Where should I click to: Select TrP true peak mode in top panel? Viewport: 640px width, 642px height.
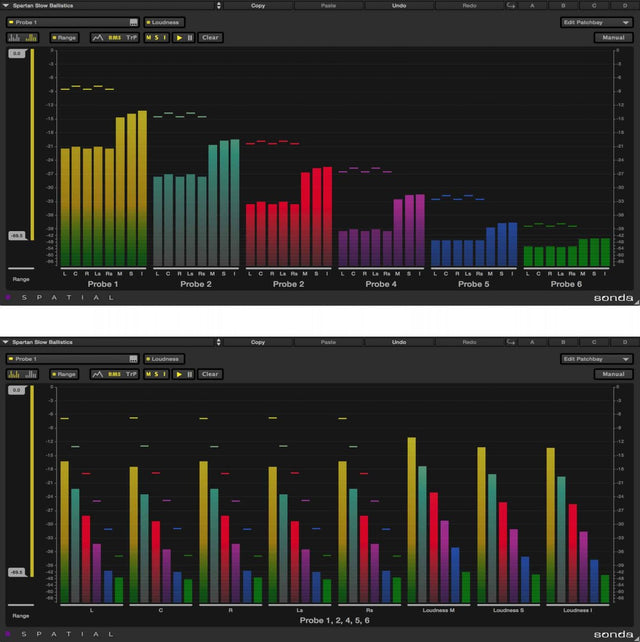[130, 38]
